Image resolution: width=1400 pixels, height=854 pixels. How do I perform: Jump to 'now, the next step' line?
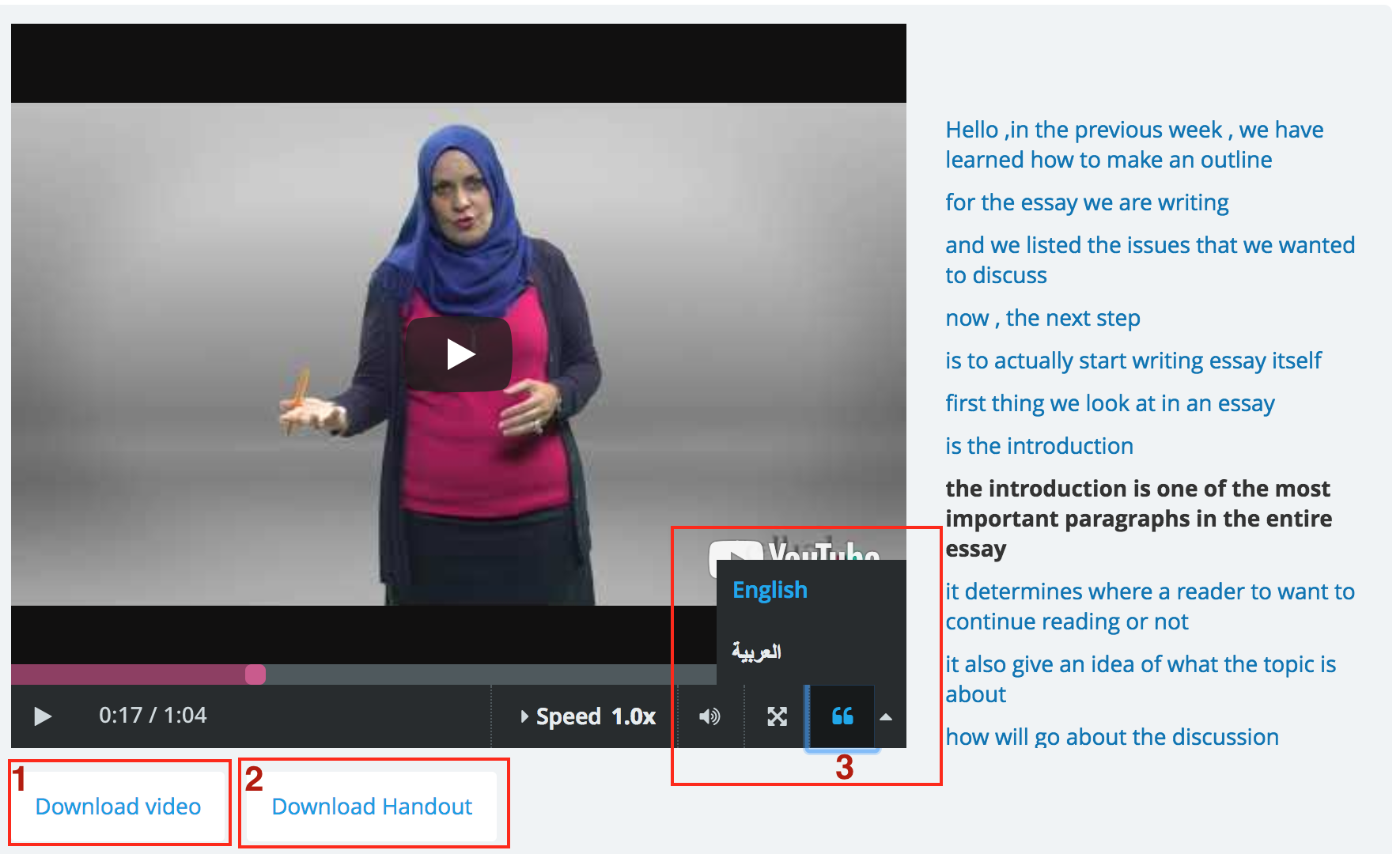[x=1042, y=319]
